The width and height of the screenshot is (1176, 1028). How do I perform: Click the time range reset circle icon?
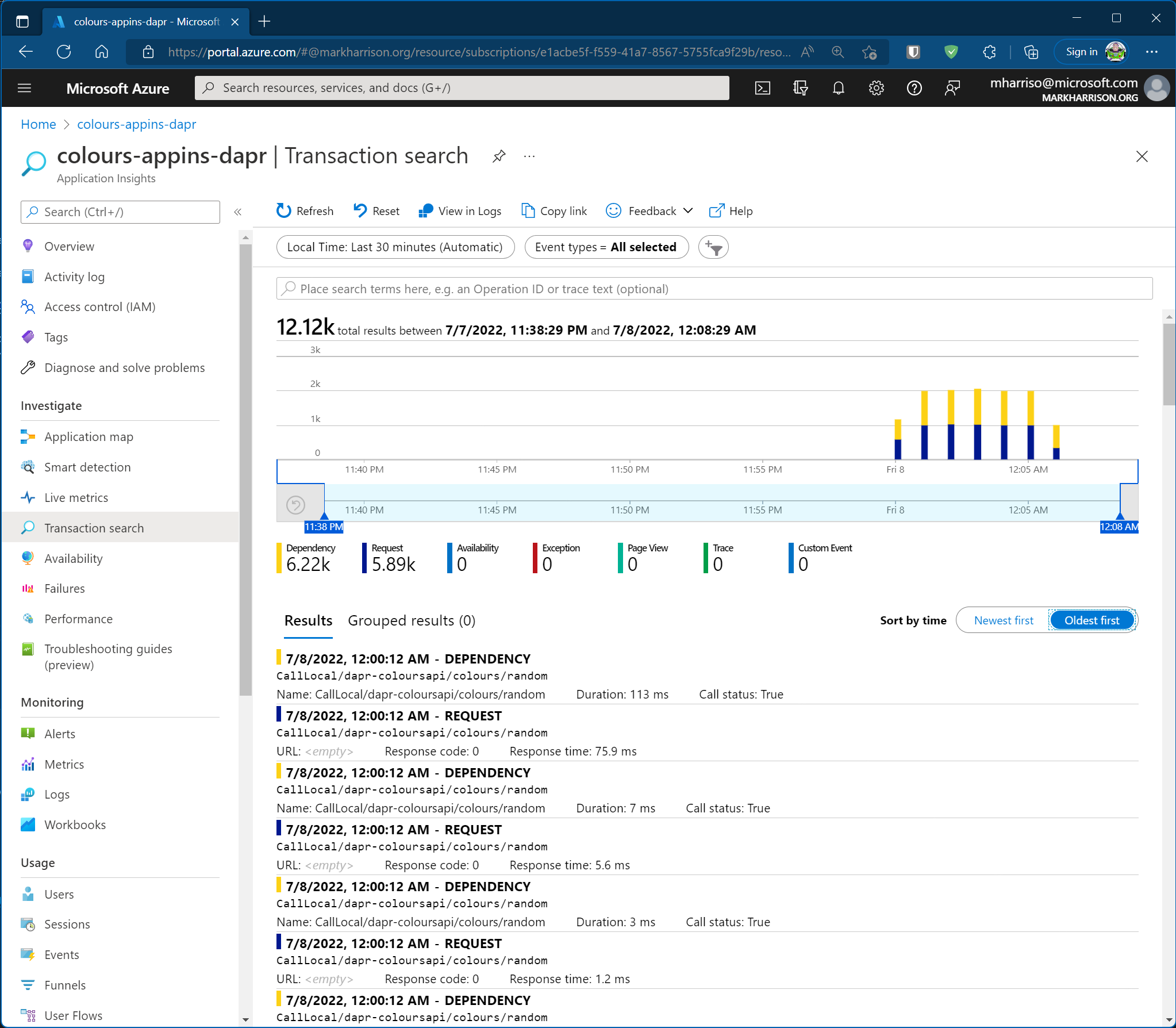tap(295, 505)
